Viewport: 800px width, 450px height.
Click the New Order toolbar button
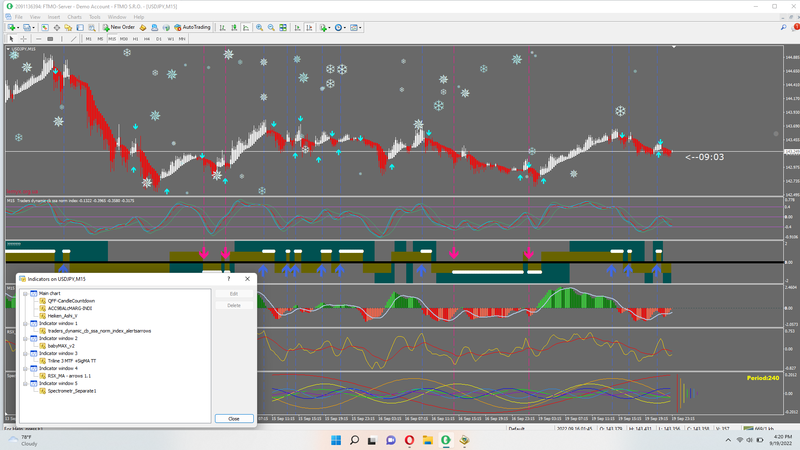pyautogui.click(x=119, y=27)
